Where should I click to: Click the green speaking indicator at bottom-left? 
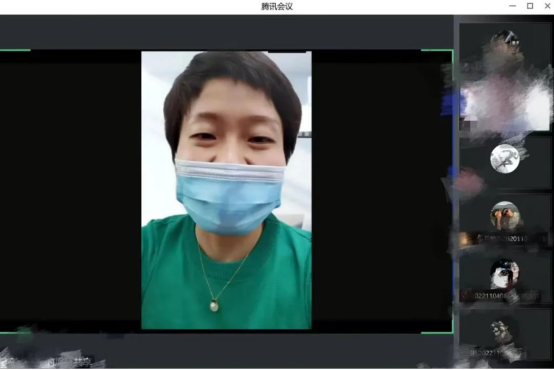[24, 335]
